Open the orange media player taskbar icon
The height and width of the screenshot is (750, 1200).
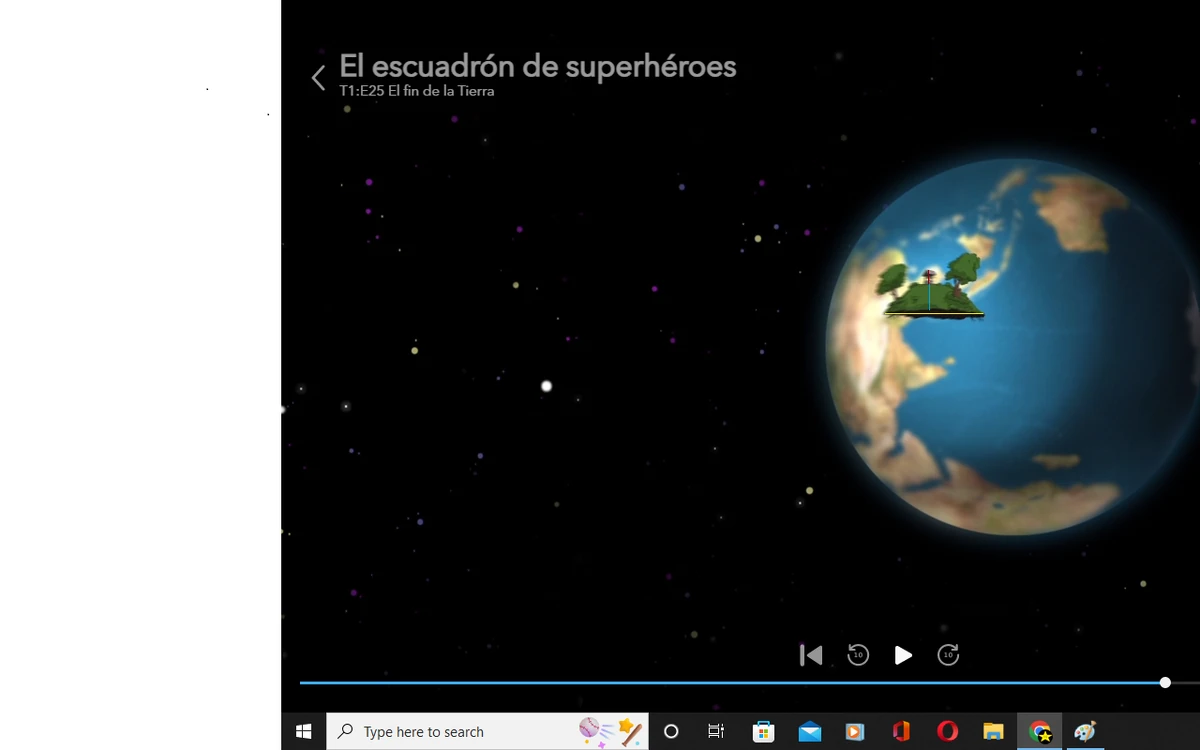(x=855, y=731)
